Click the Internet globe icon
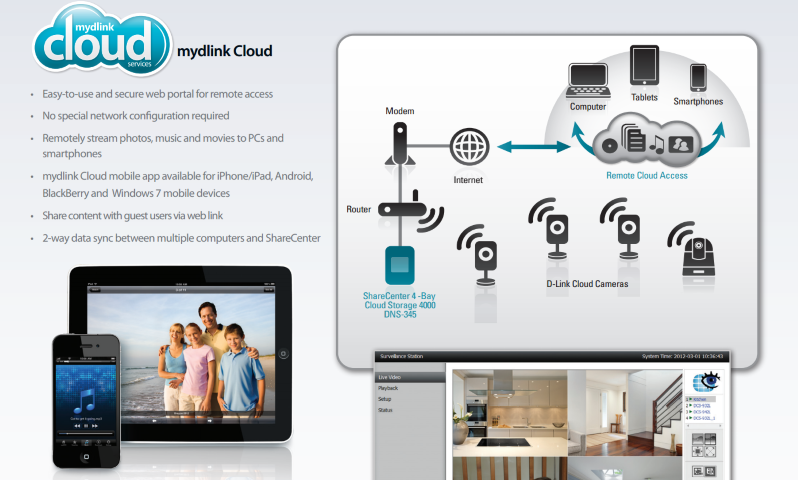798x480 pixels. pyautogui.click(x=469, y=147)
